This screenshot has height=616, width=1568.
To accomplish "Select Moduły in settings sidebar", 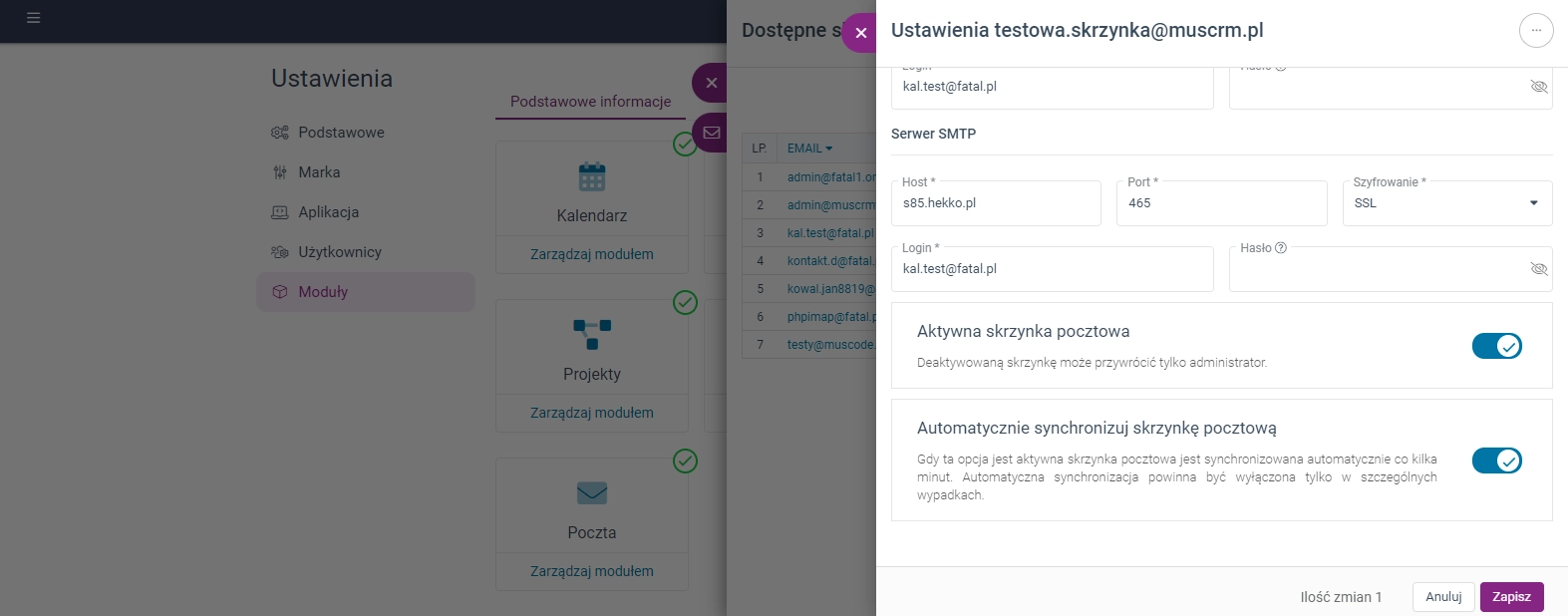I will [x=365, y=292].
